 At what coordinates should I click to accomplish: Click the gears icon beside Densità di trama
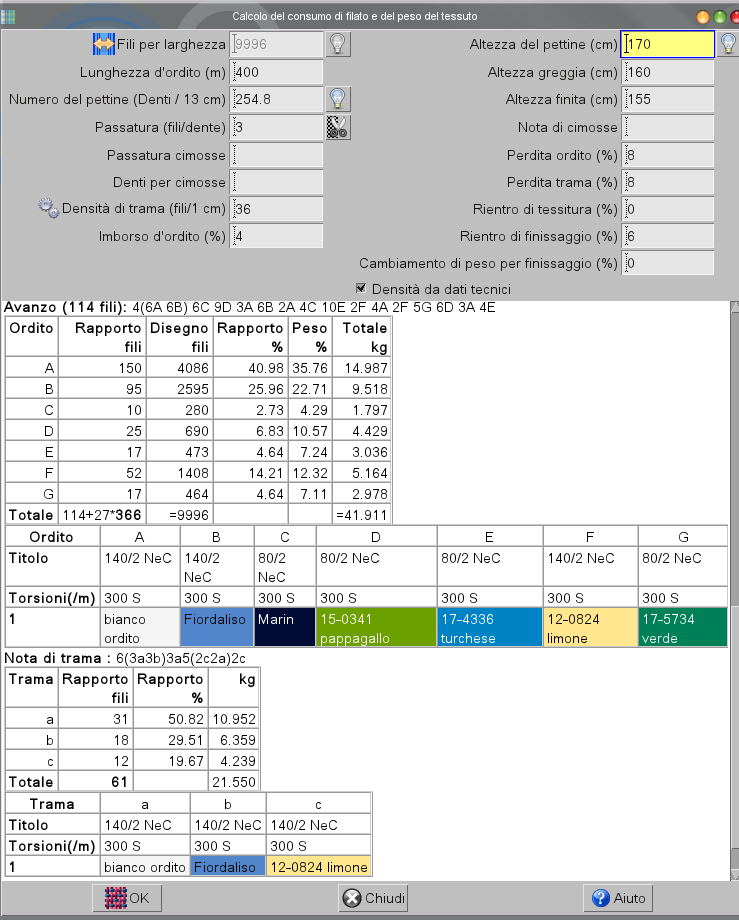[x=49, y=208]
